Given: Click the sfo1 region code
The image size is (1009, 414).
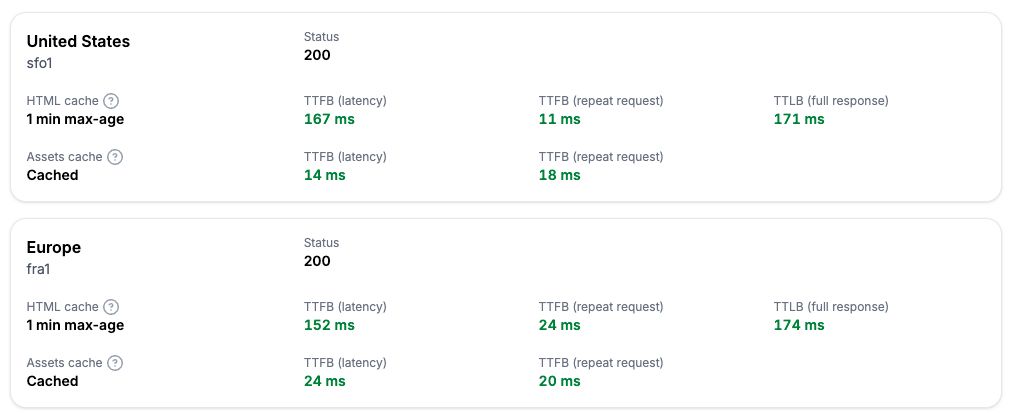Looking at the screenshot, I should [x=39, y=63].
